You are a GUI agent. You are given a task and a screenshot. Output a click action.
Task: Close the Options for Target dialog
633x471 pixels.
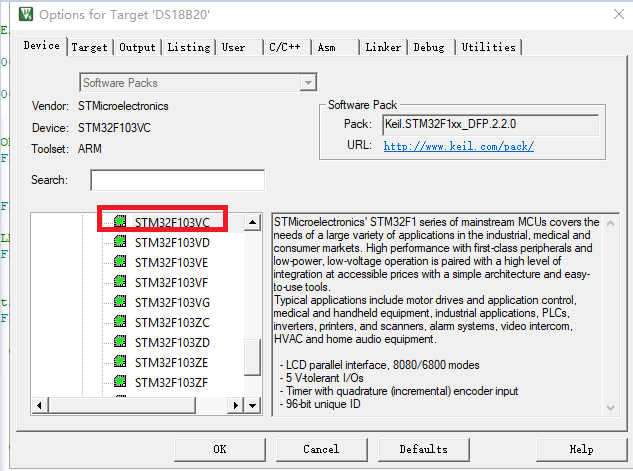(618, 14)
